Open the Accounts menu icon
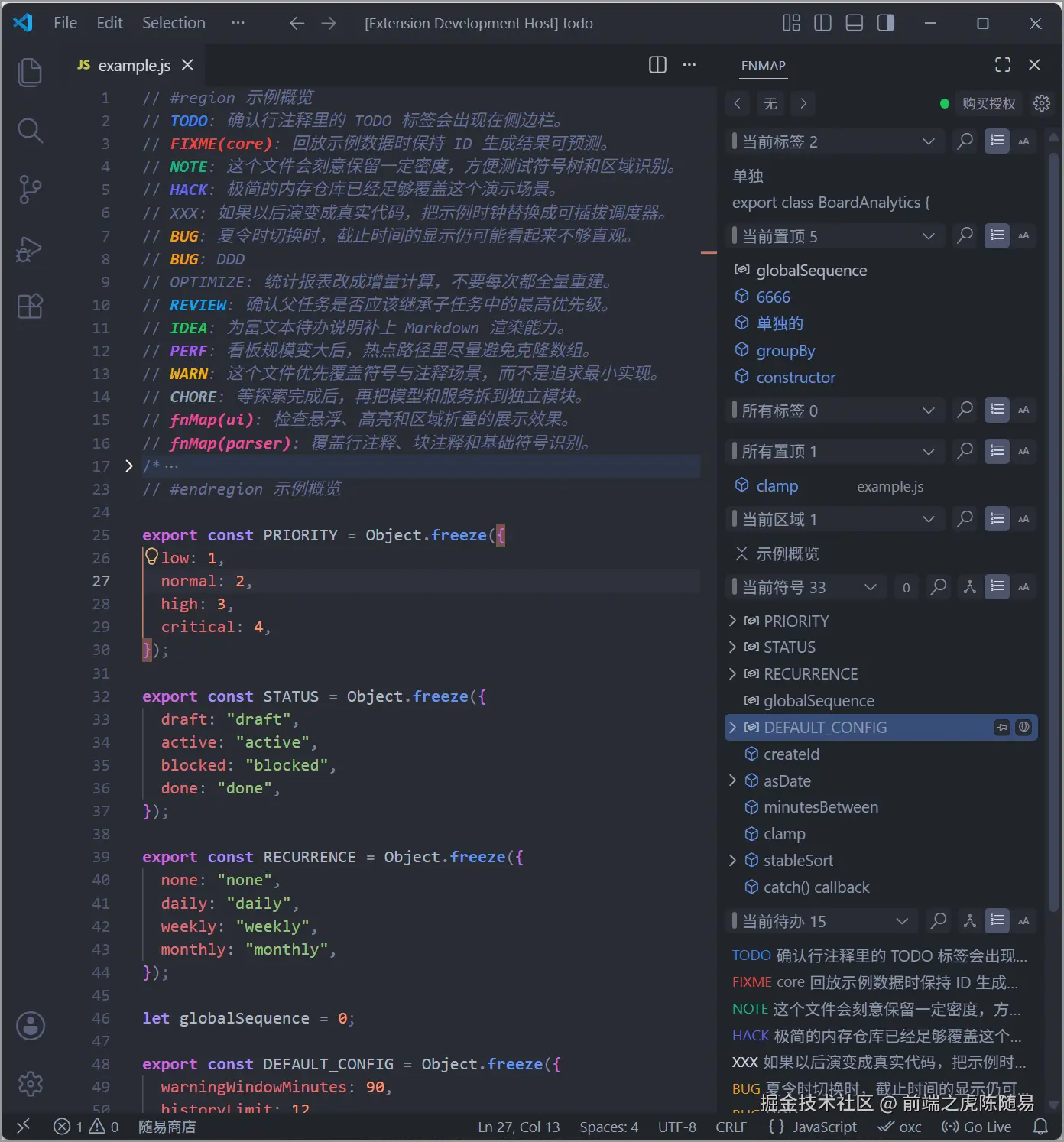 31,1026
